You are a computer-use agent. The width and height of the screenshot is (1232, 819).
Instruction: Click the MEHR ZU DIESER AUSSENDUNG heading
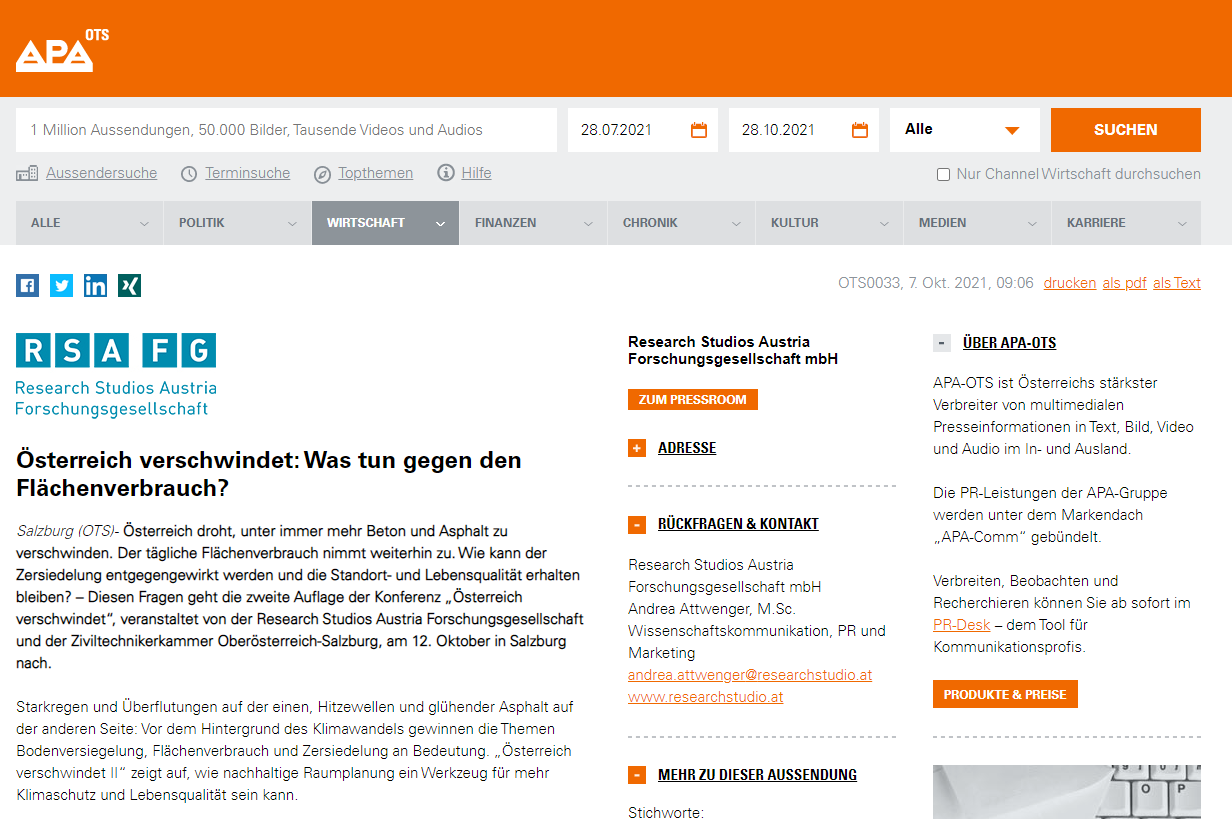[757, 775]
